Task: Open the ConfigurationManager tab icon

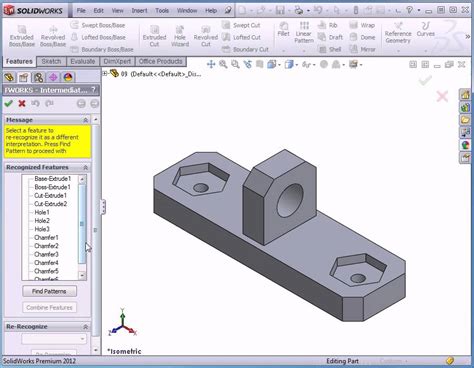Action: (x=38, y=77)
